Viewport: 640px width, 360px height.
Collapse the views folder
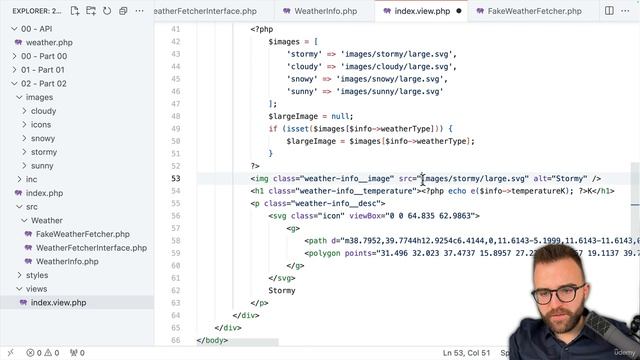coord(19,289)
